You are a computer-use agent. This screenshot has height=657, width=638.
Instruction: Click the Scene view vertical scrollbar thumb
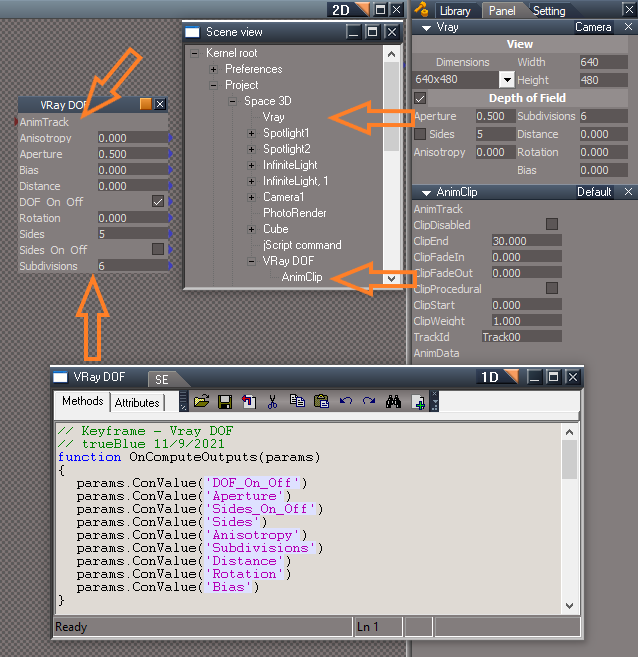coord(391,106)
